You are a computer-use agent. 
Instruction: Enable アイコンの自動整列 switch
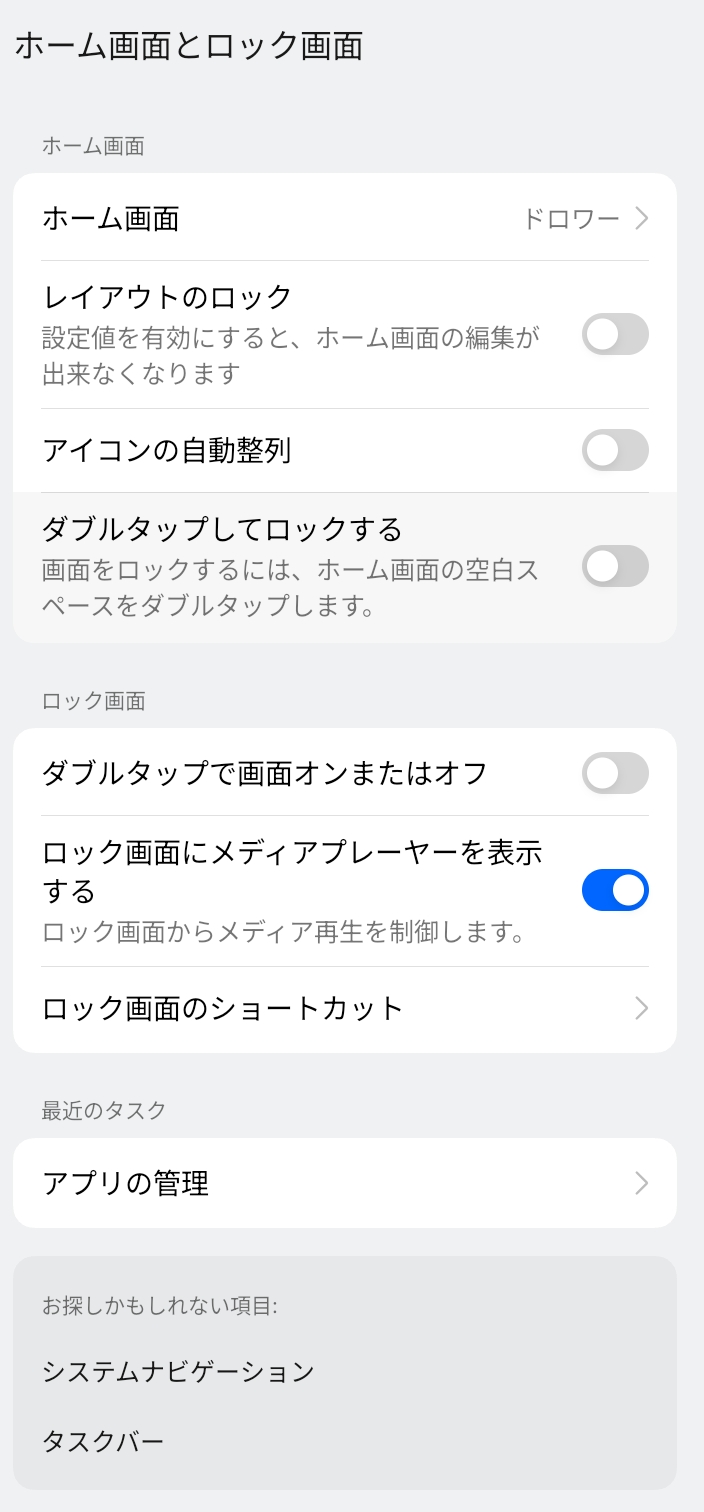(615, 450)
